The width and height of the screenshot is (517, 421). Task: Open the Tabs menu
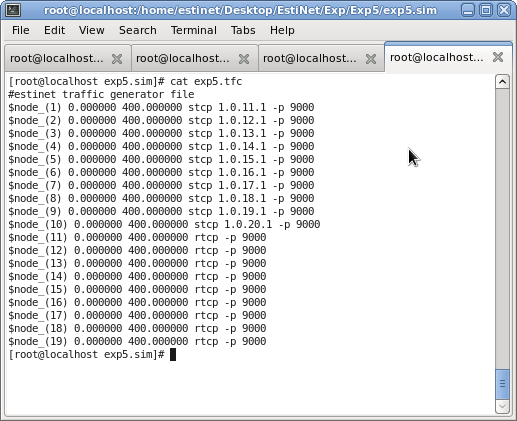coord(243,30)
